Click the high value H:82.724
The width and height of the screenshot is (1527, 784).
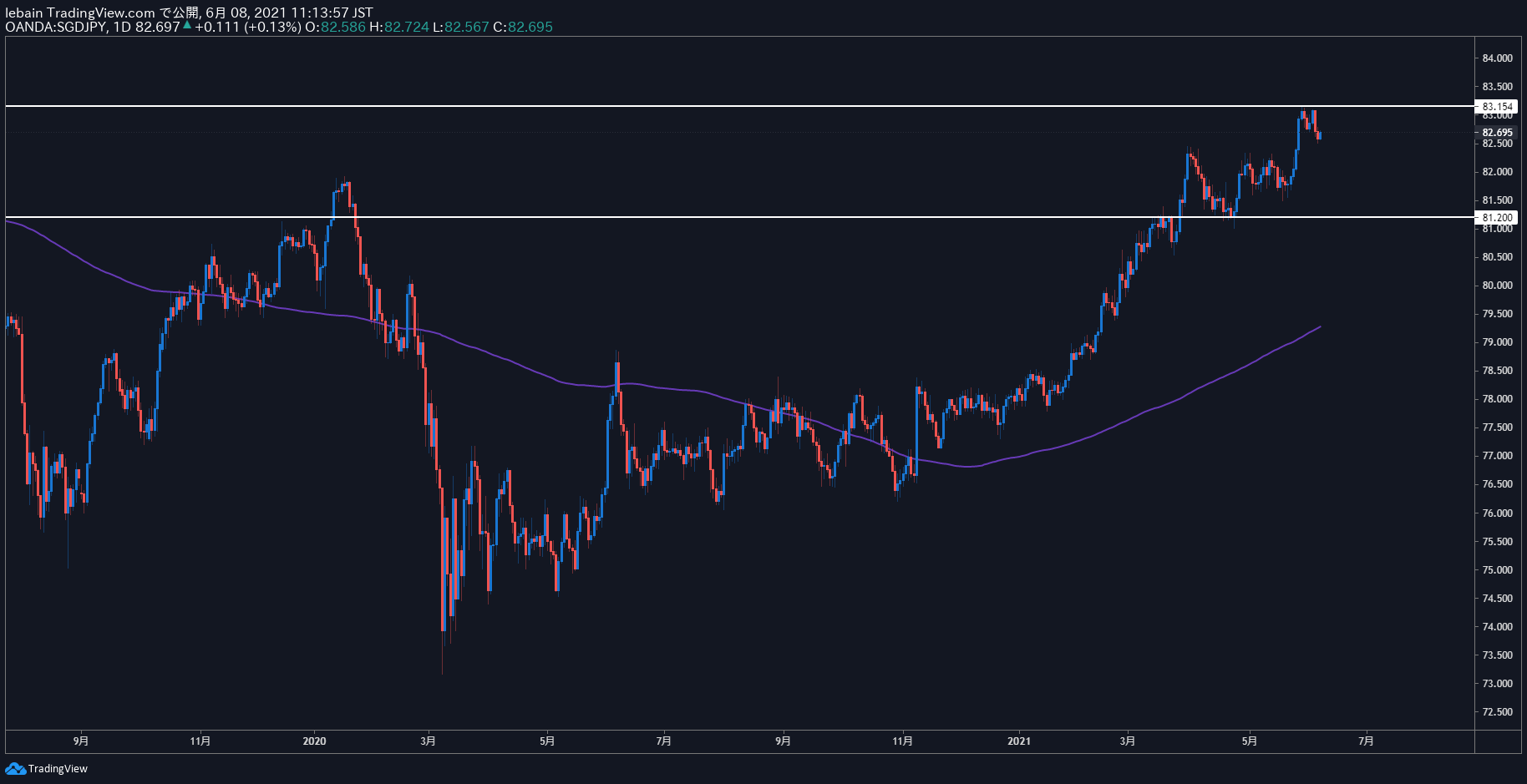(x=399, y=27)
